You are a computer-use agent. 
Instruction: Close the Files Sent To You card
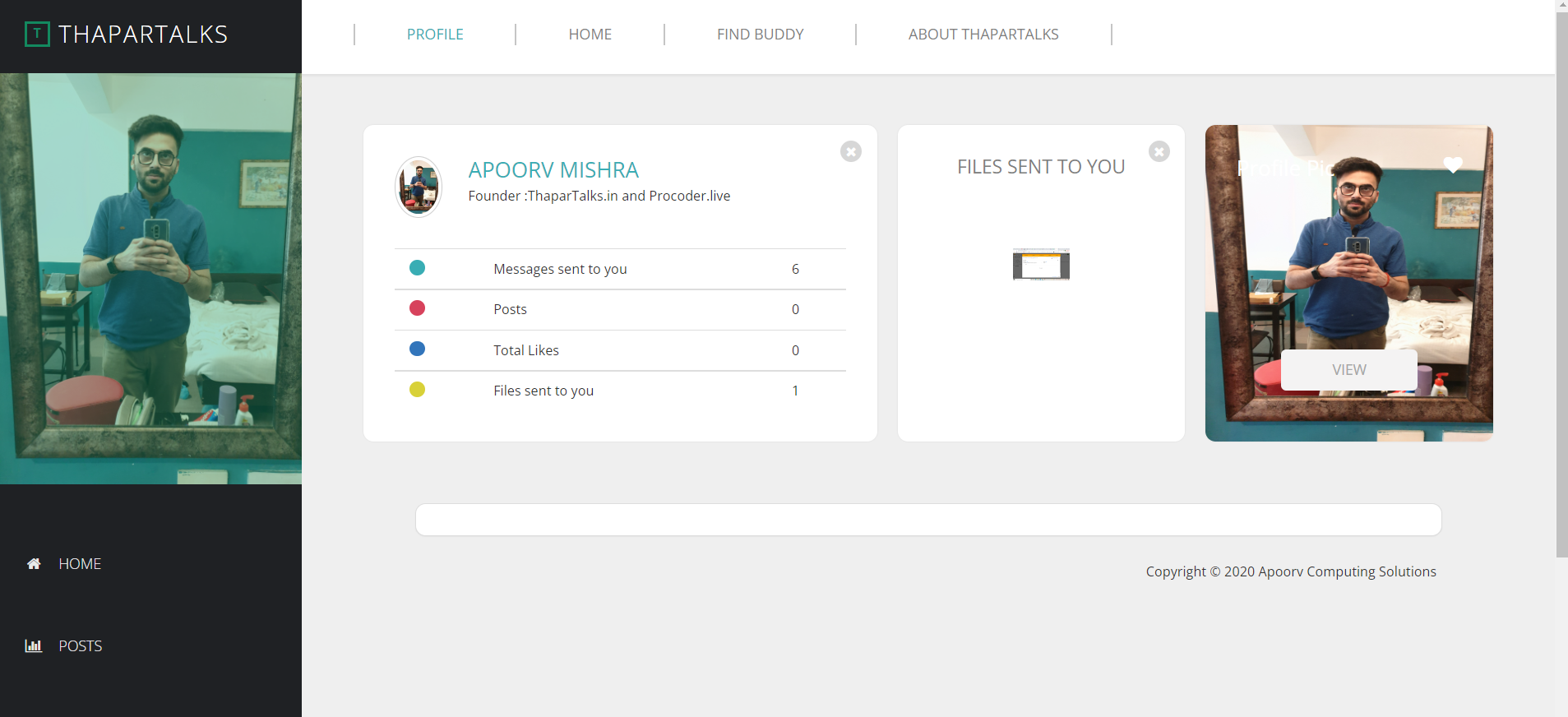1159,151
